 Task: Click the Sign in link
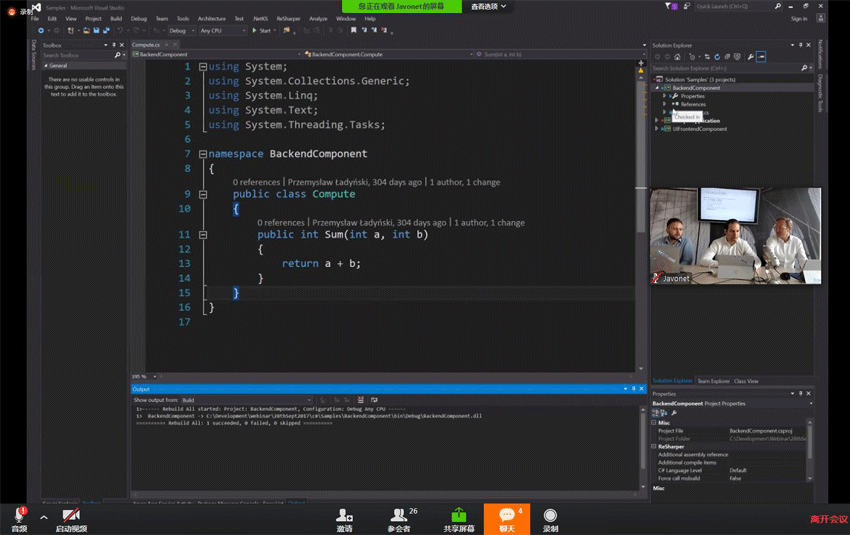point(799,19)
